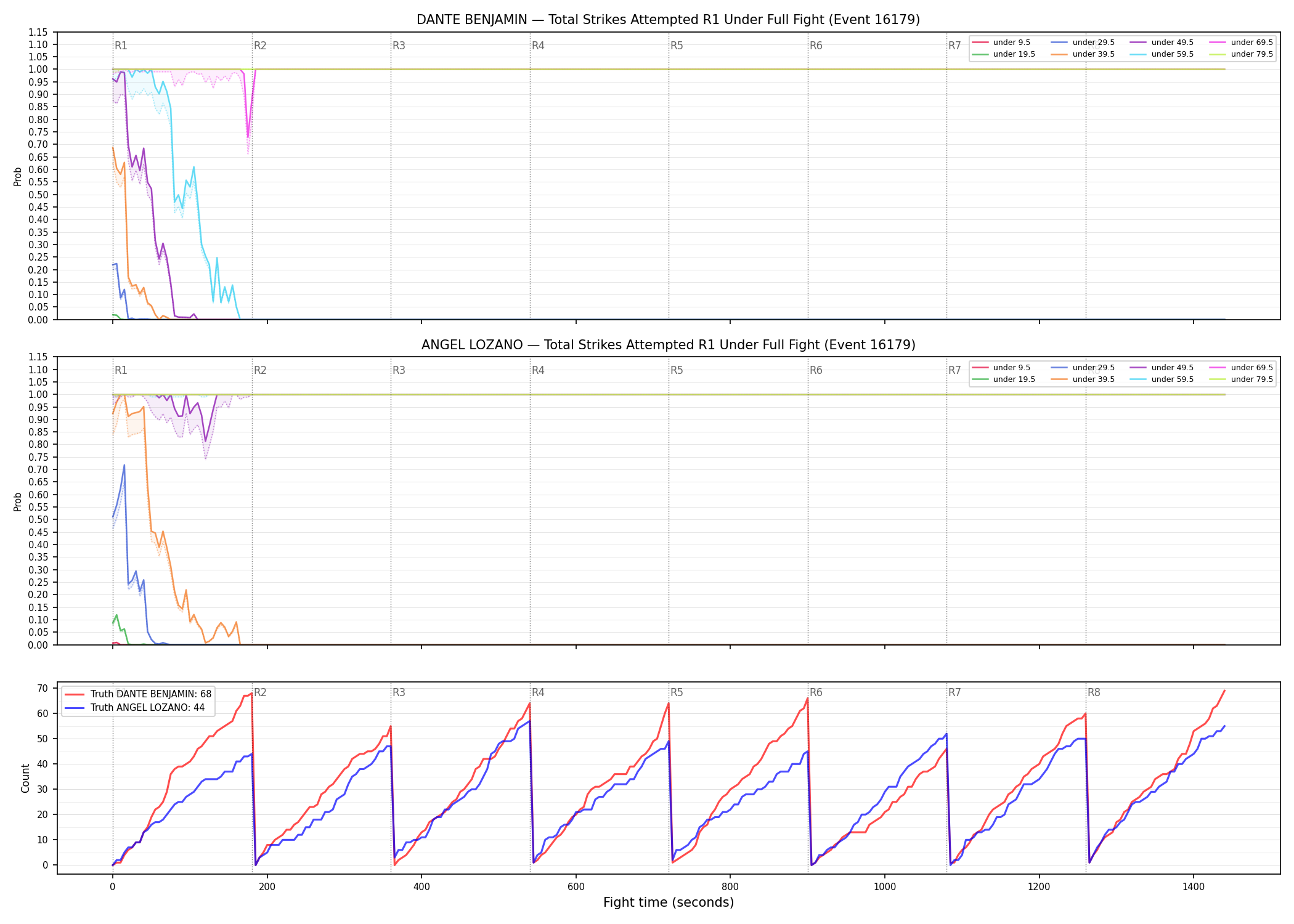Select 'under 19.5' legend entry in Dante Benjamin chart
The image size is (1294, 924).
pos(1004,54)
